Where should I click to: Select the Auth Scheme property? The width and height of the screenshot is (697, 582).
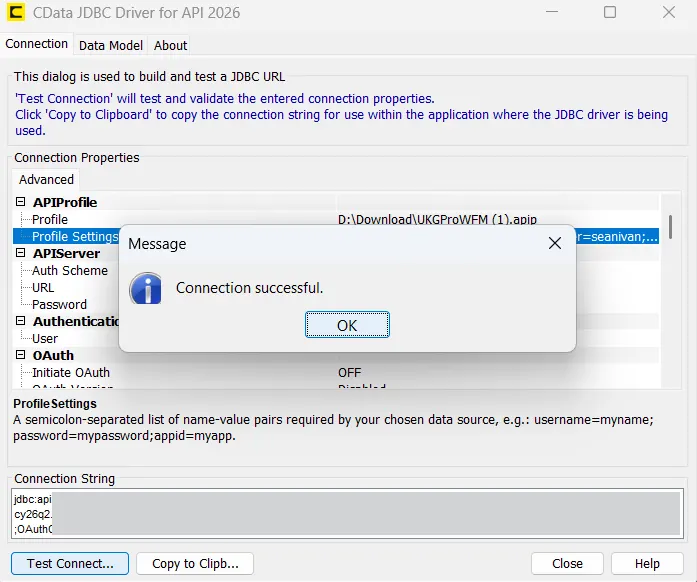point(70,270)
